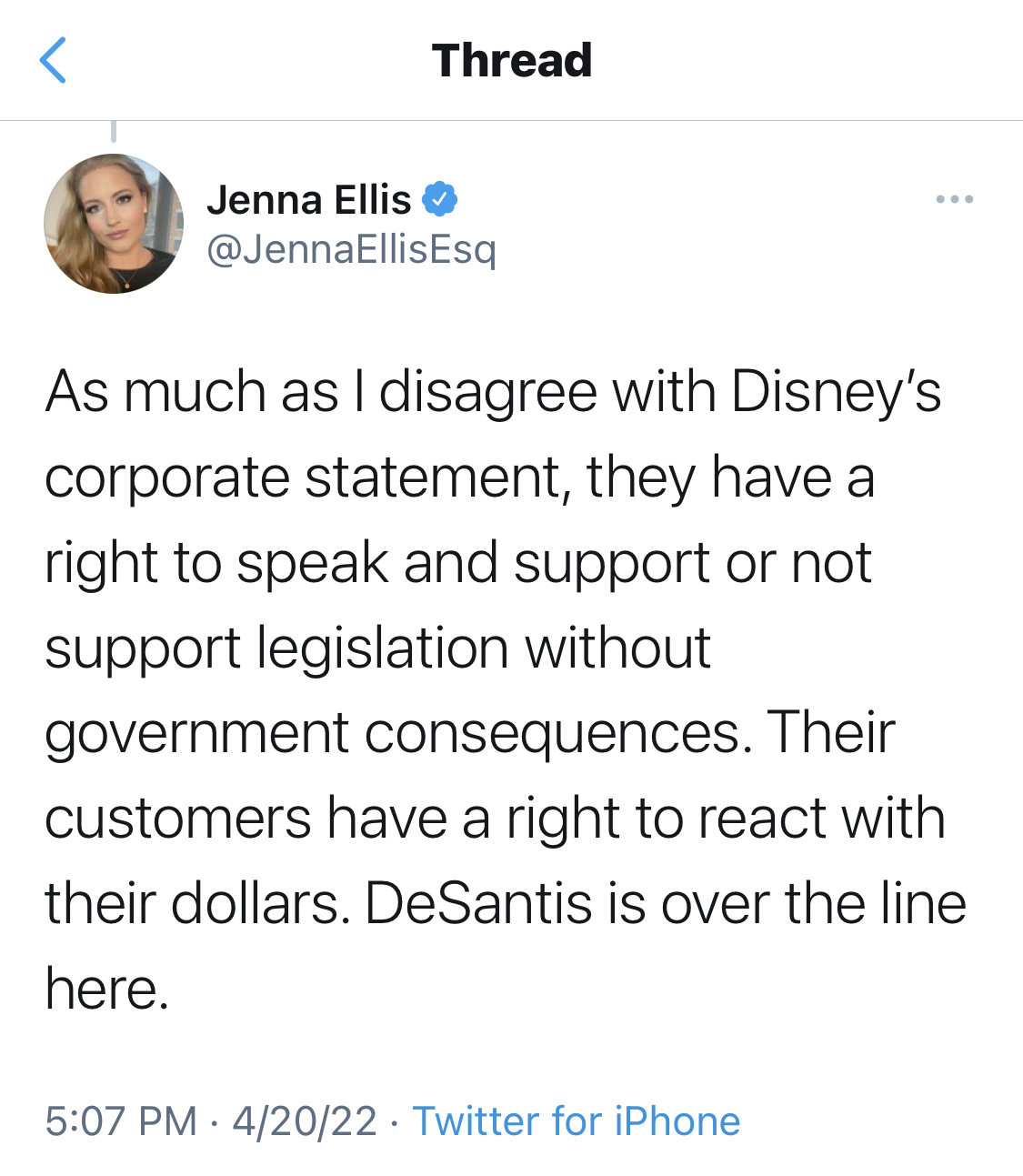Image resolution: width=1023 pixels, height=1176 pixels.
Task: Open the @JennaEllisEsq handle
Action: pyautogui.click(x=352, y=248)
